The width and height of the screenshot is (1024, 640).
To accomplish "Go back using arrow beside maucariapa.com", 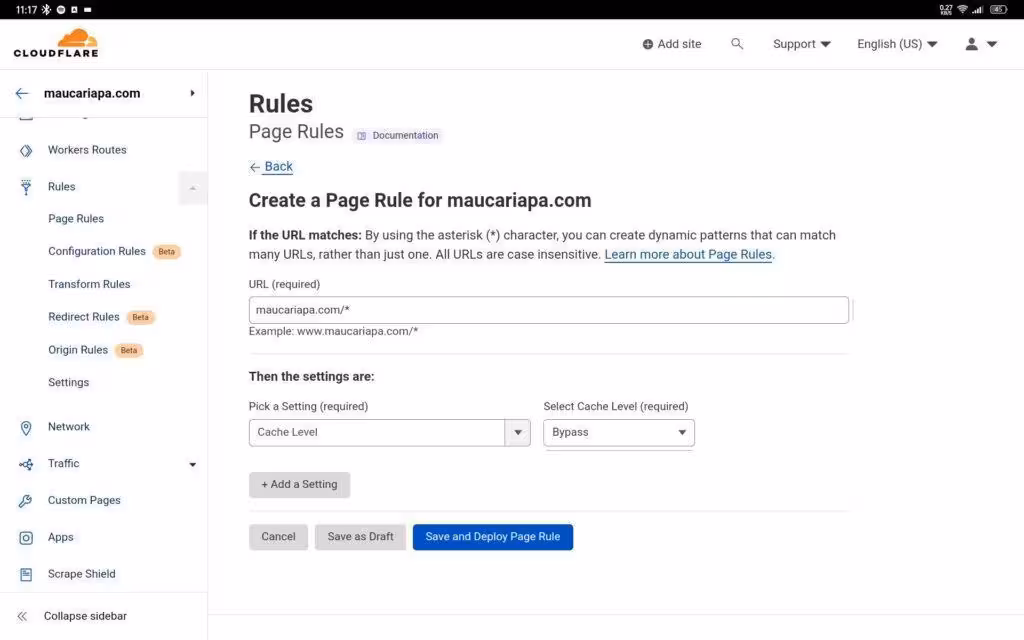I will [22, 93].
